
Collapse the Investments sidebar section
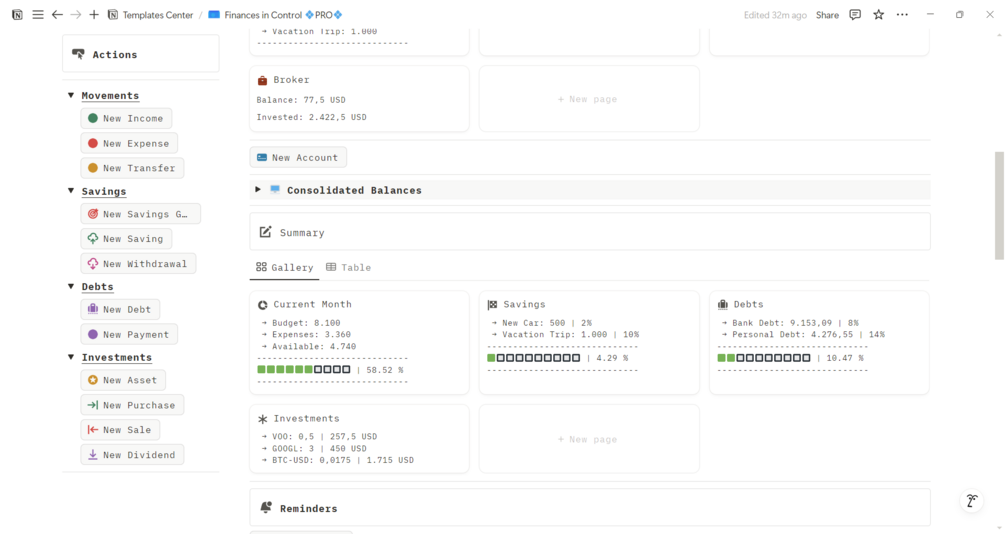pos(71,357)
